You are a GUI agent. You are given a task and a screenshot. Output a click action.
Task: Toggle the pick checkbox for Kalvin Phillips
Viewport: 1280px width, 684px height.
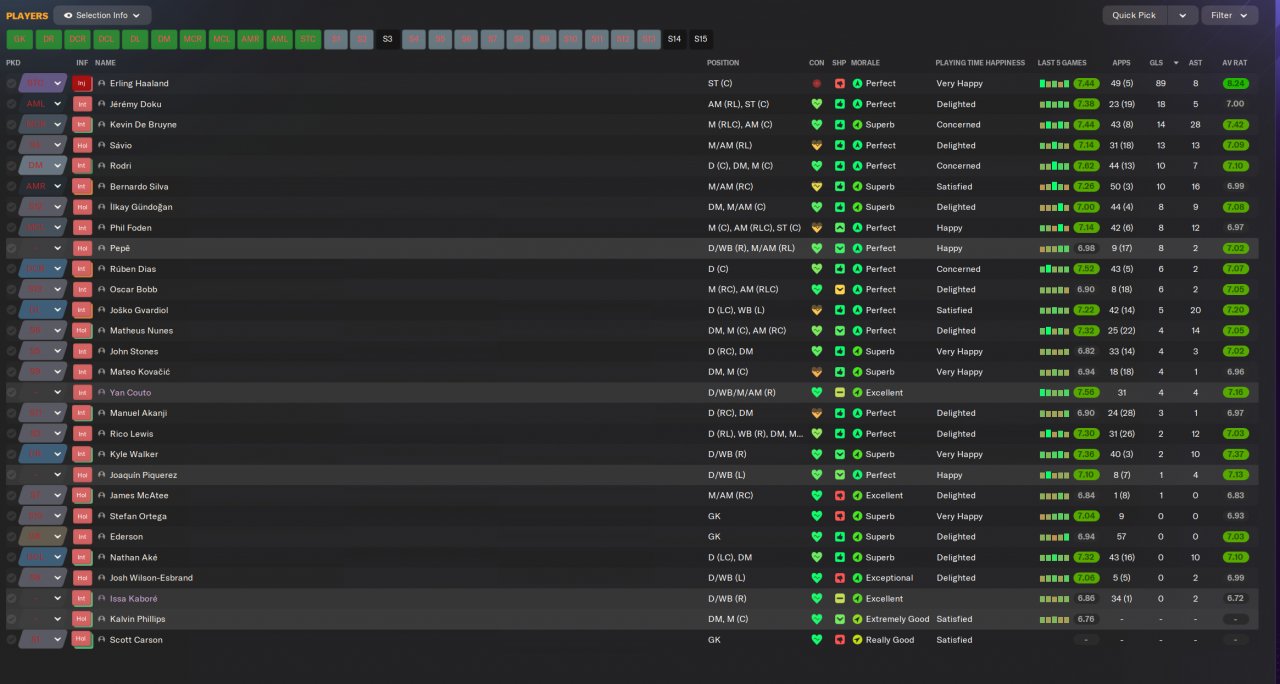[x=11, y=619]
